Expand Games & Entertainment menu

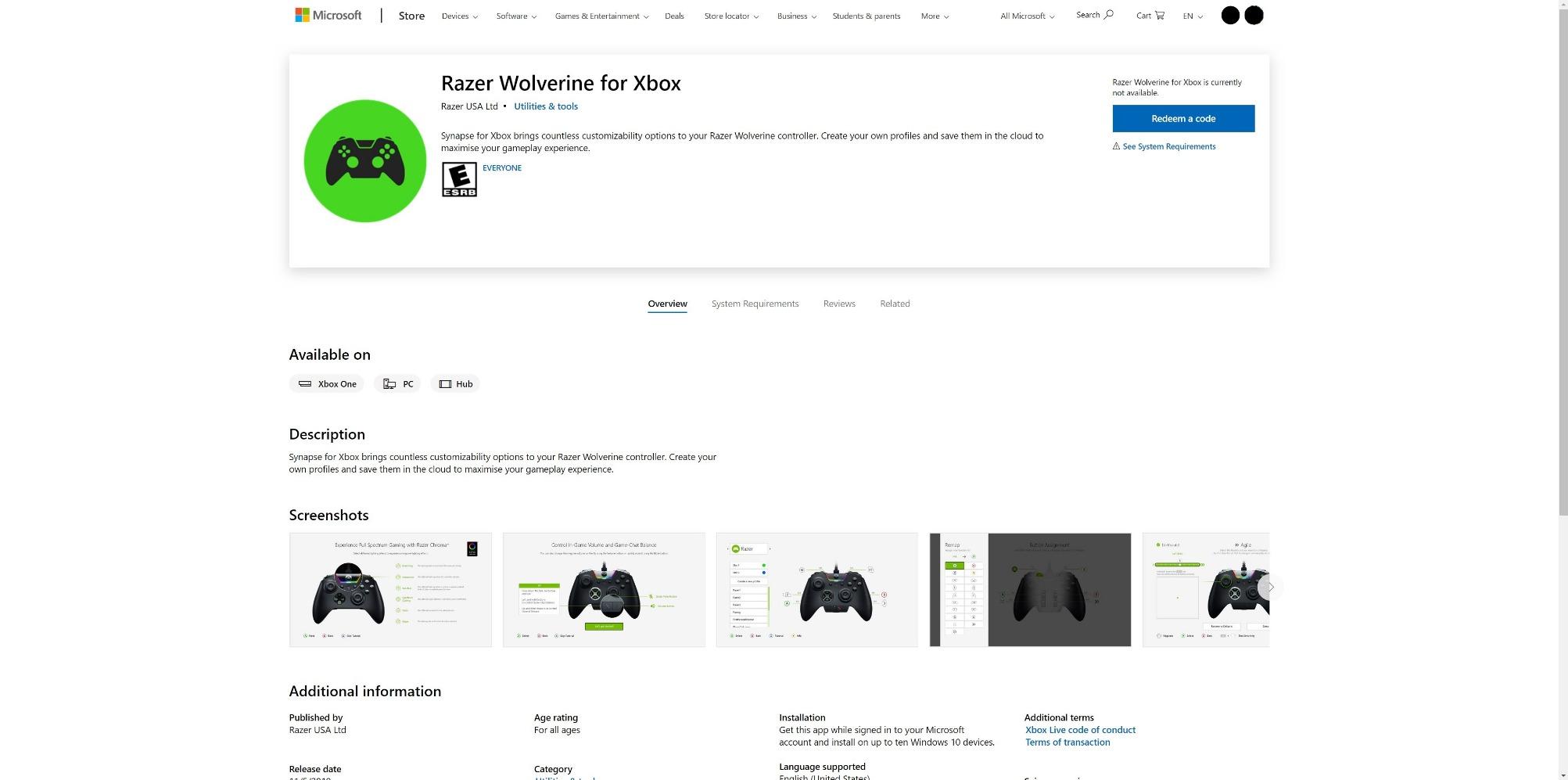tap(601, 16)
